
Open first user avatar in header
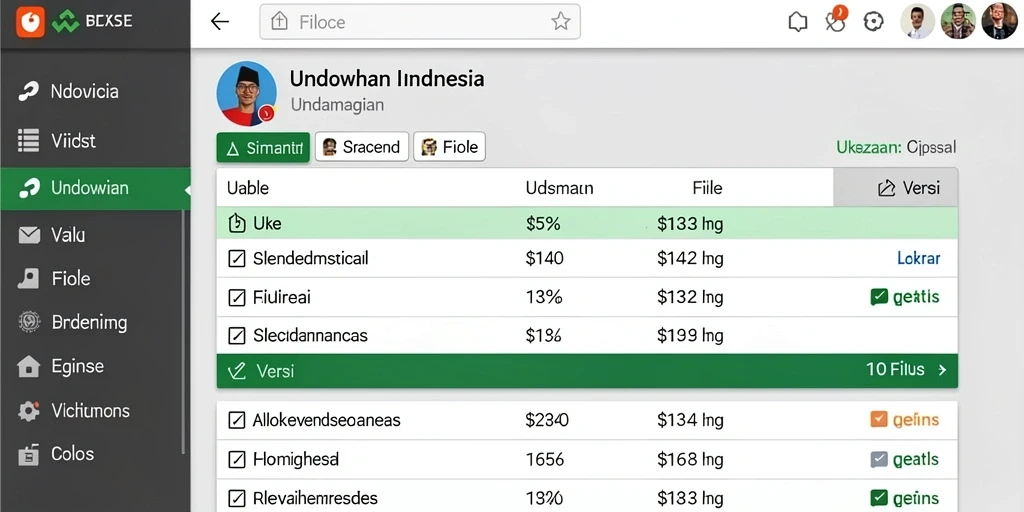[x=918, y=22]
